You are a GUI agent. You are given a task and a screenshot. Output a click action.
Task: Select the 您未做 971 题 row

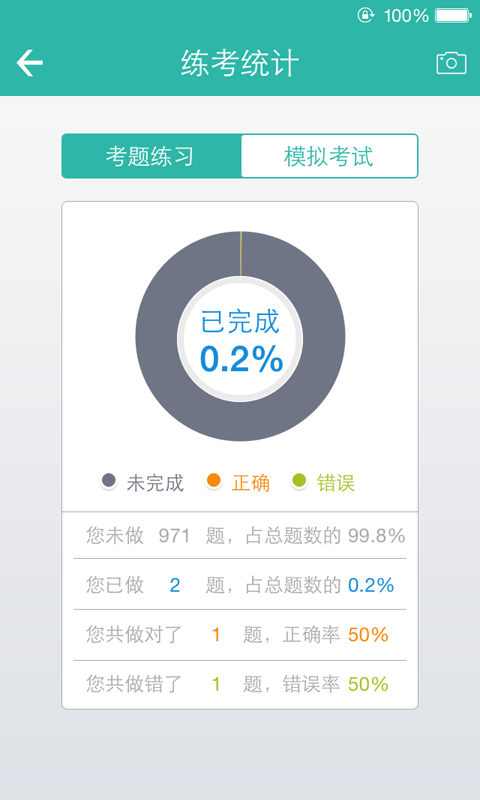coord(240,535)
